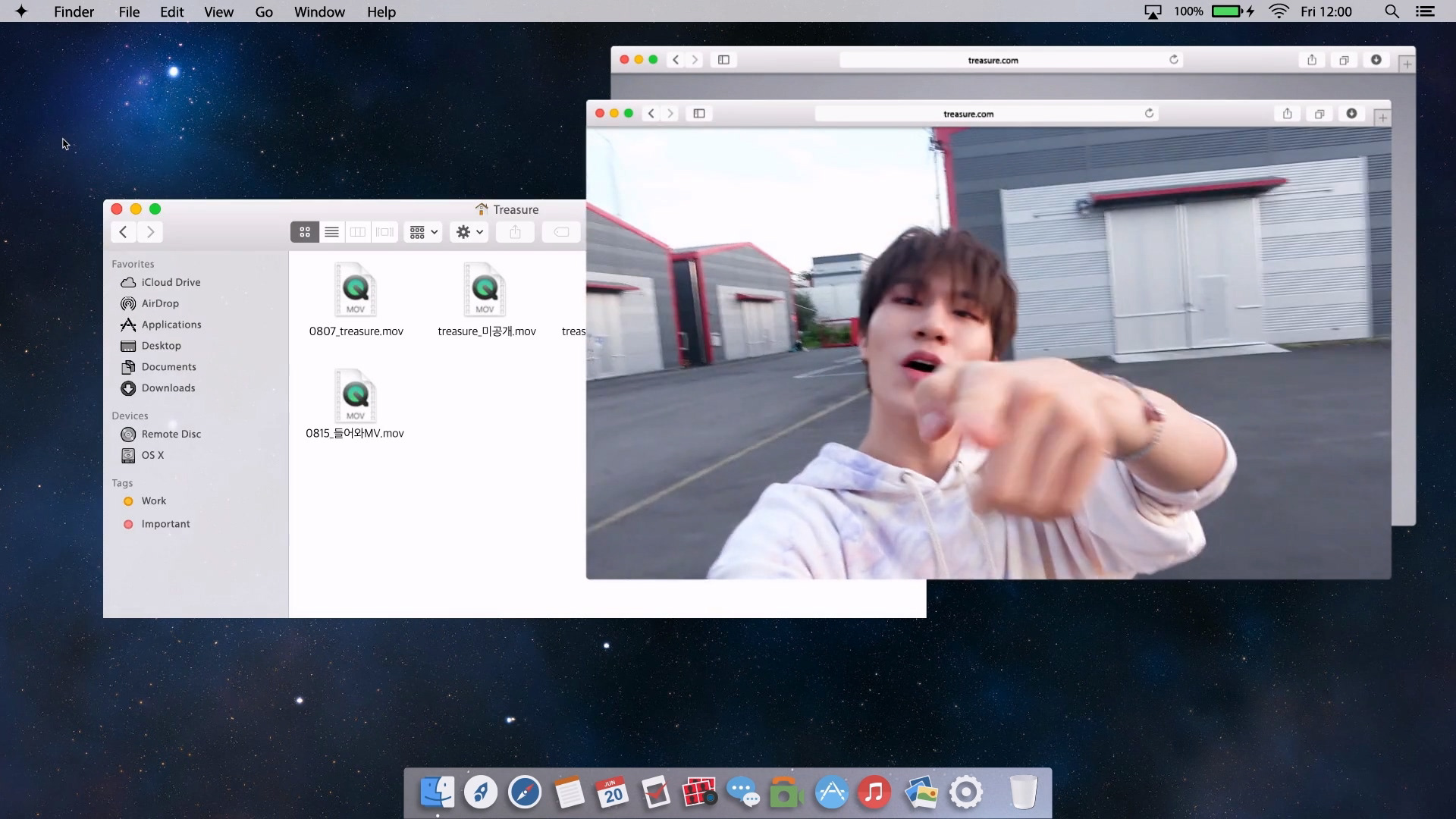Open Spotlight search in menu bar
The height and width of the screenshot is (819, 1456).
(x=1392, y=11)
